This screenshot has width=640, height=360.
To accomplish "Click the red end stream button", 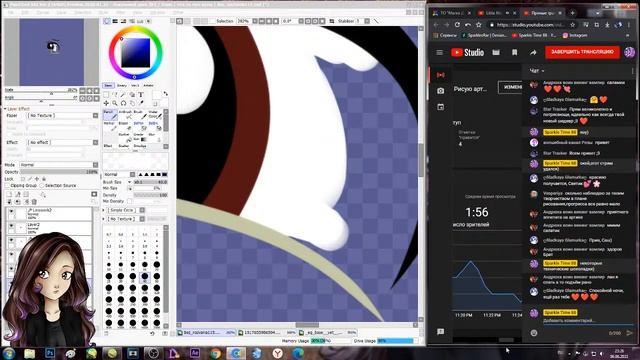I will 582,52.
